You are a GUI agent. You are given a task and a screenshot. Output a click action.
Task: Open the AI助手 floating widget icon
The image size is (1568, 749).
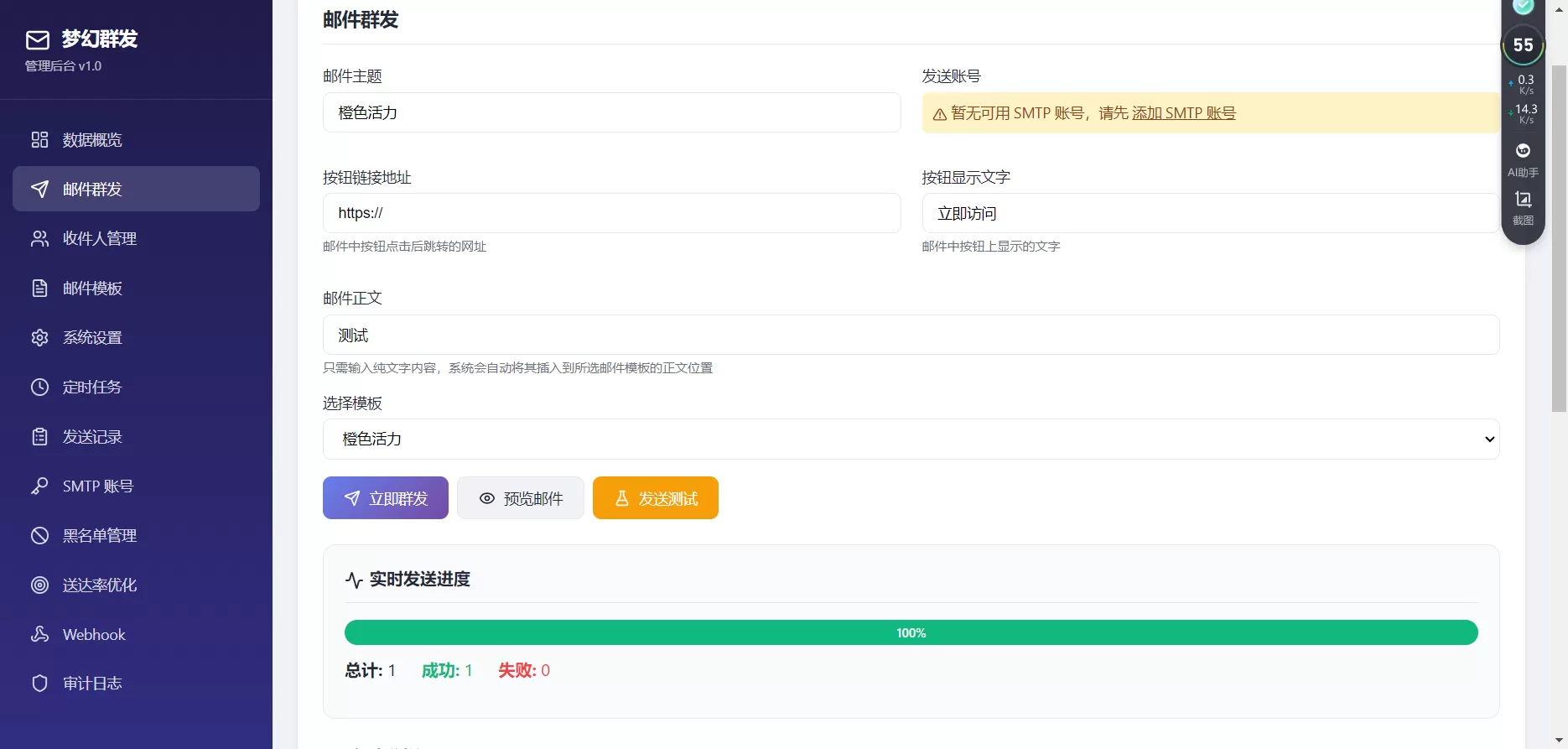point(1523,151)
